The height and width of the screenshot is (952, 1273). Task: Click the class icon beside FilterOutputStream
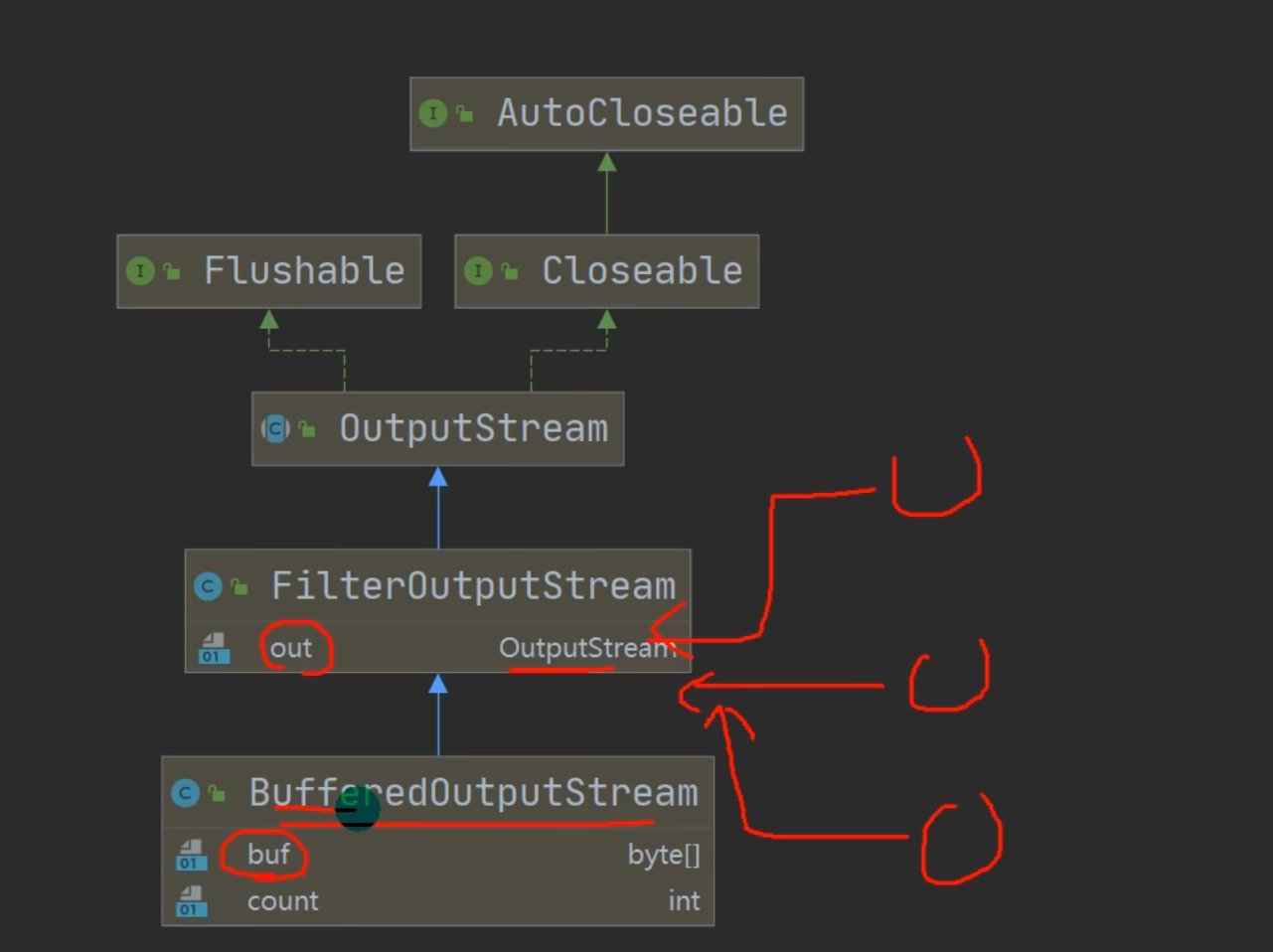click(x=208, y=586)
